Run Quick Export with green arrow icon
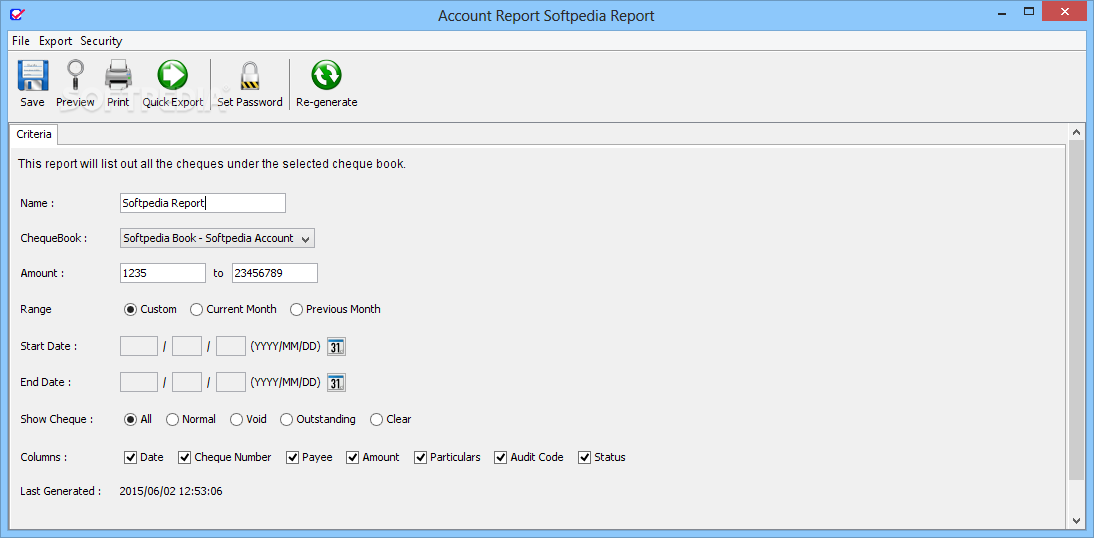1094x538 pixels. tap(172, 75)
